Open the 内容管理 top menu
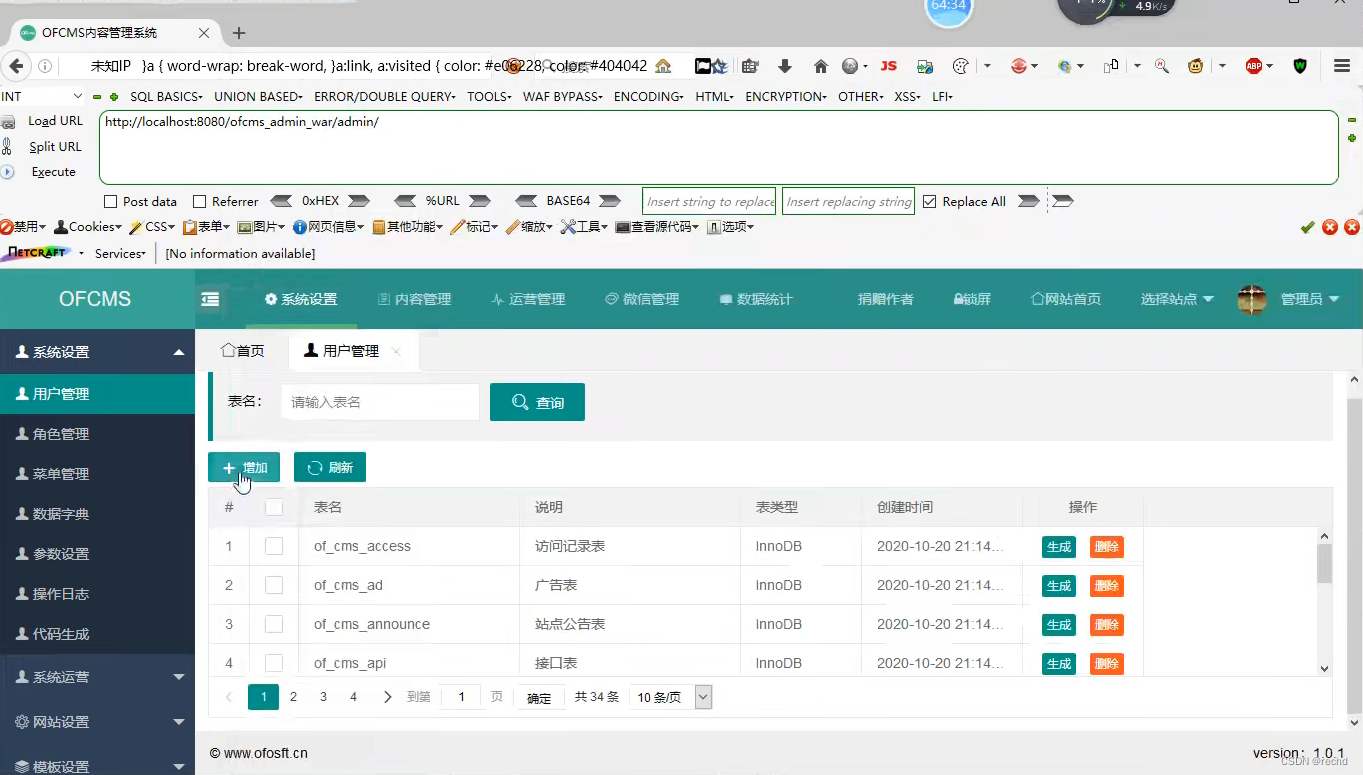The image size is (1363, 775). (414, 299)
